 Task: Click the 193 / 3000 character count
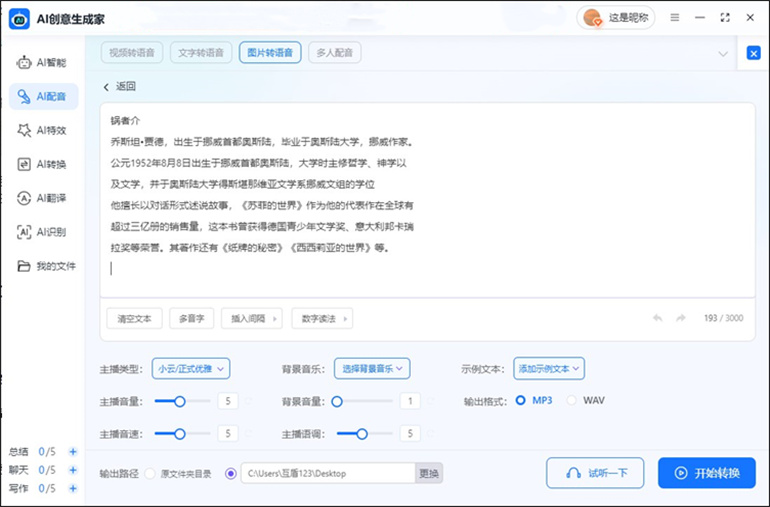pos(723,318)
